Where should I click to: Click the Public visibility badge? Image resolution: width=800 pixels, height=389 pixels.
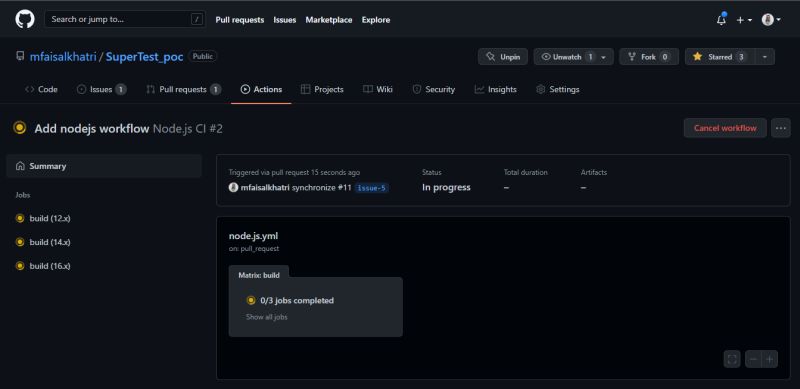coord(203,56)
